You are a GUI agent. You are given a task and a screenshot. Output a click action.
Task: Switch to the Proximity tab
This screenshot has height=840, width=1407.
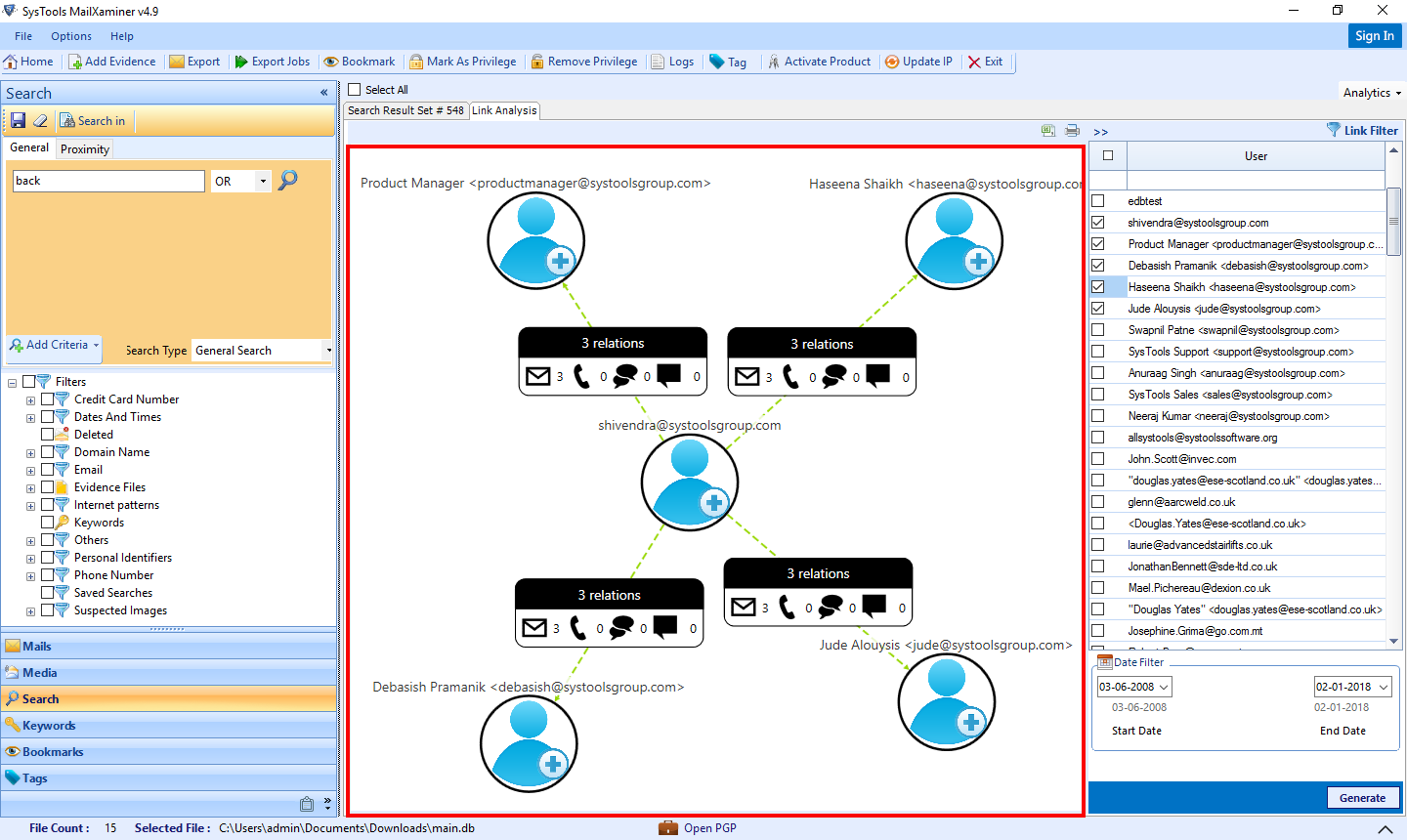83,148
